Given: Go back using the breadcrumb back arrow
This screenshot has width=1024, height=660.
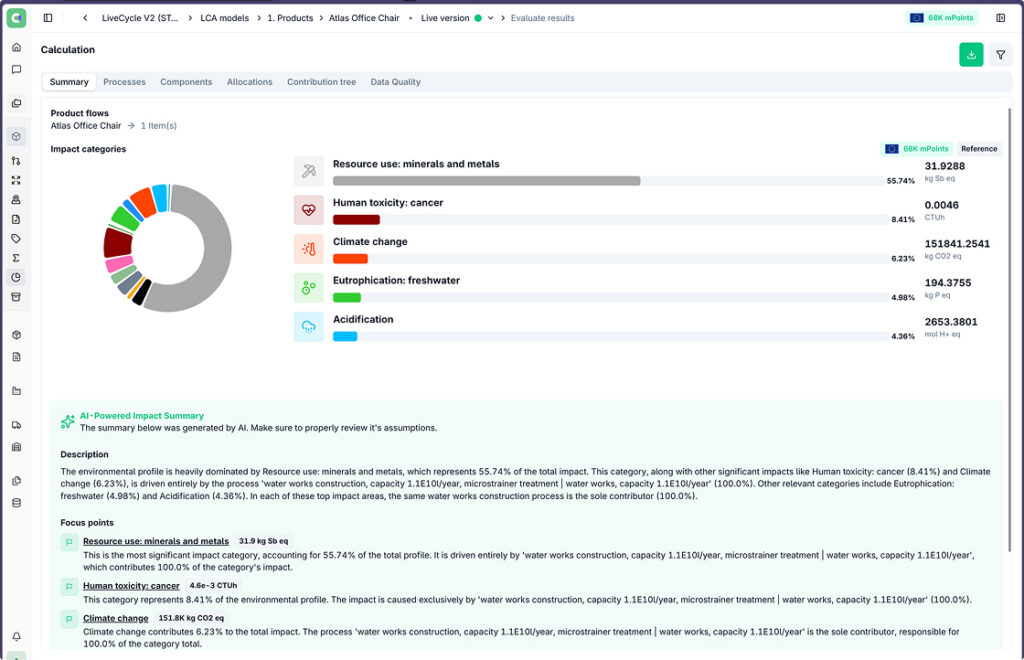Looking at the screenshot, I should (85, 18).
